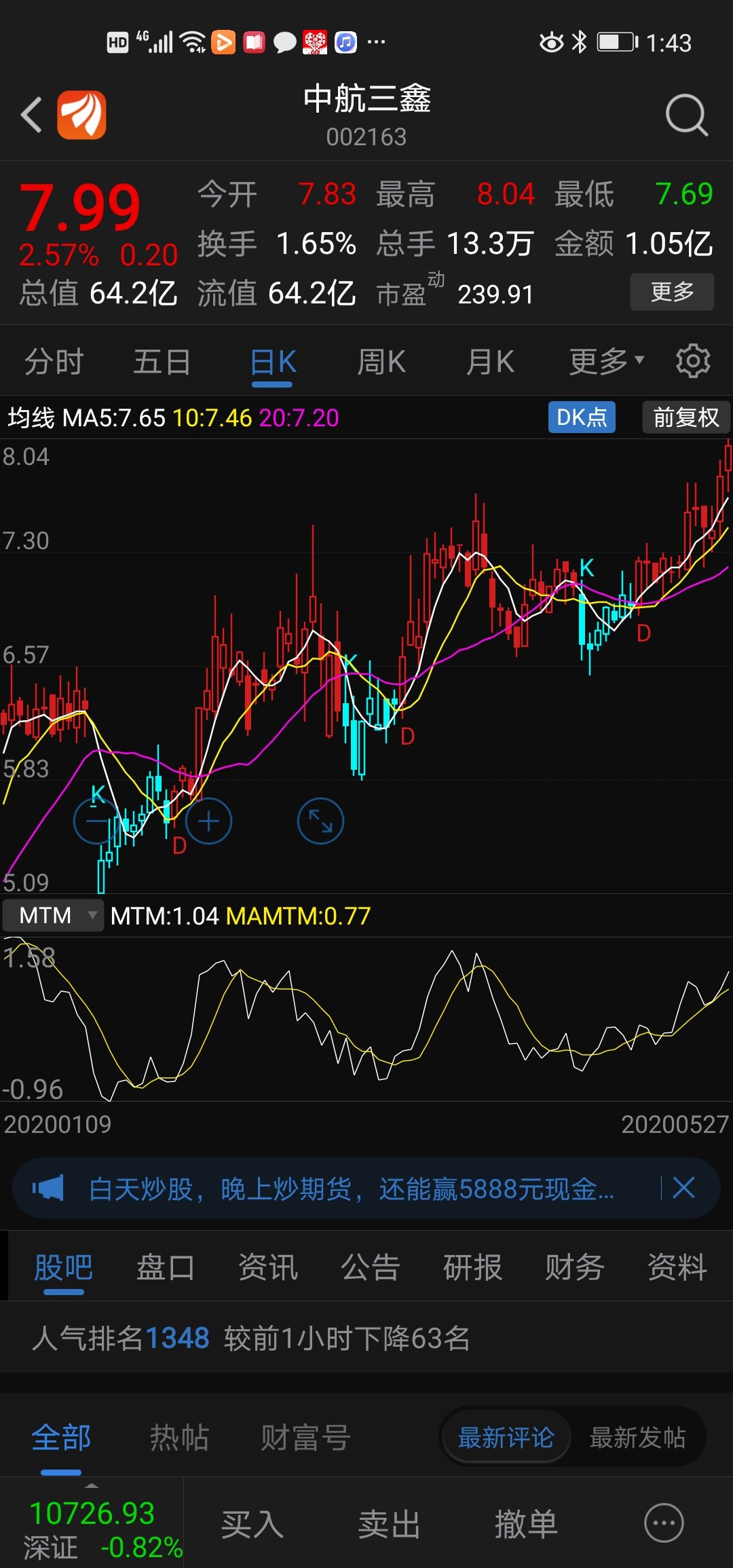This screenshot has height=1568, width=733.
Task: Open the search magnifier icon
Action: pos(687,115)
